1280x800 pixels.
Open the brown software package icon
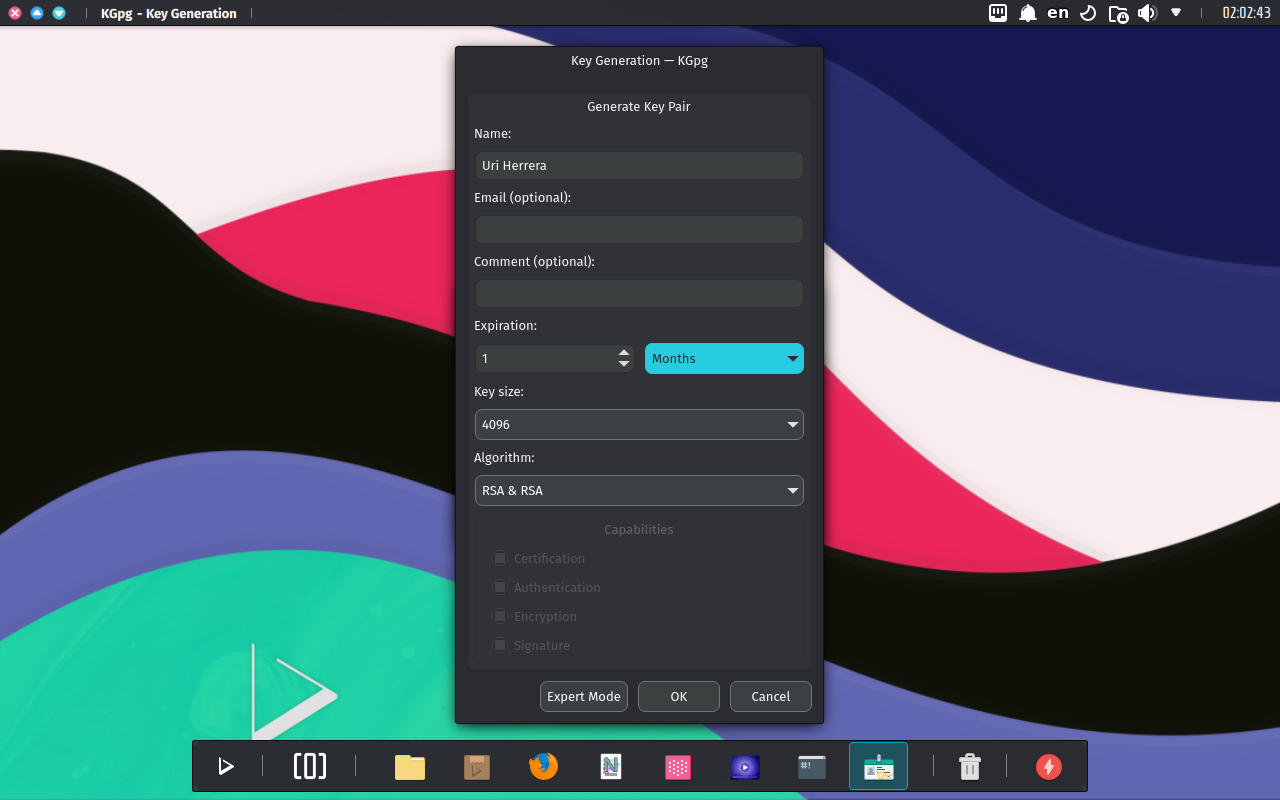(477, 767)
